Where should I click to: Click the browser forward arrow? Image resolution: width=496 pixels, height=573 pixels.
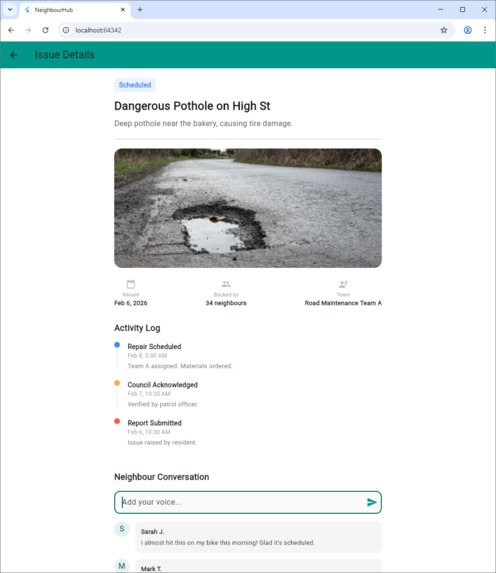[x=28, y=30]
